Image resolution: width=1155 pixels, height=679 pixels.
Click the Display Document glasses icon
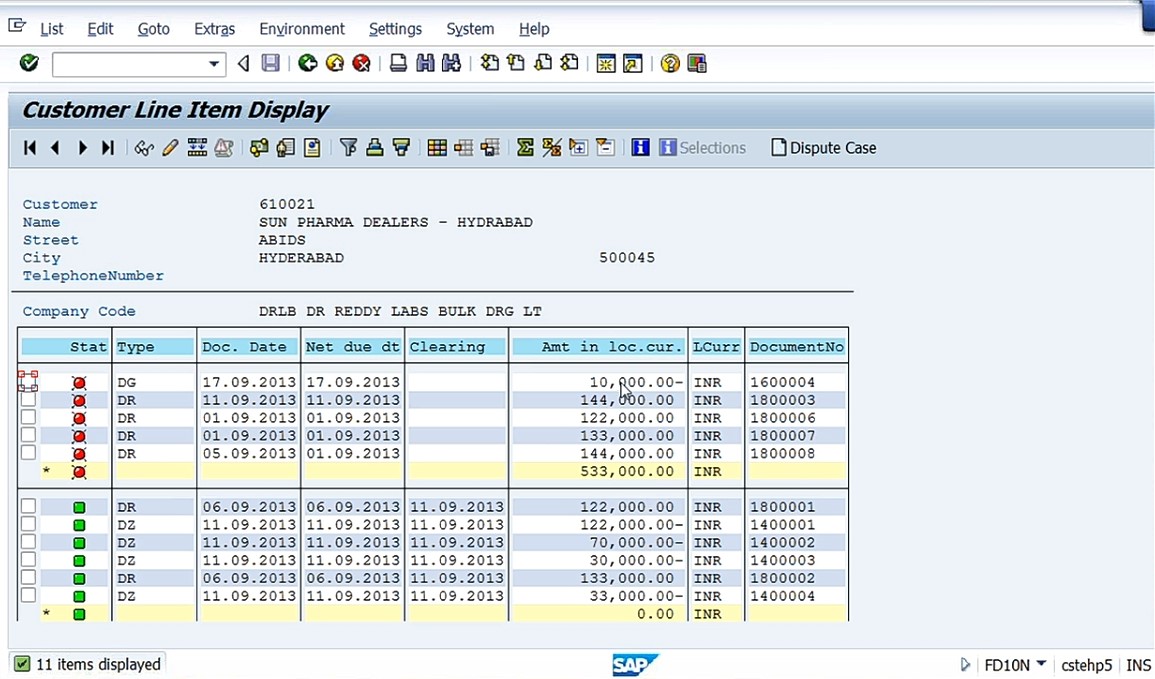(x=144, y=148)
